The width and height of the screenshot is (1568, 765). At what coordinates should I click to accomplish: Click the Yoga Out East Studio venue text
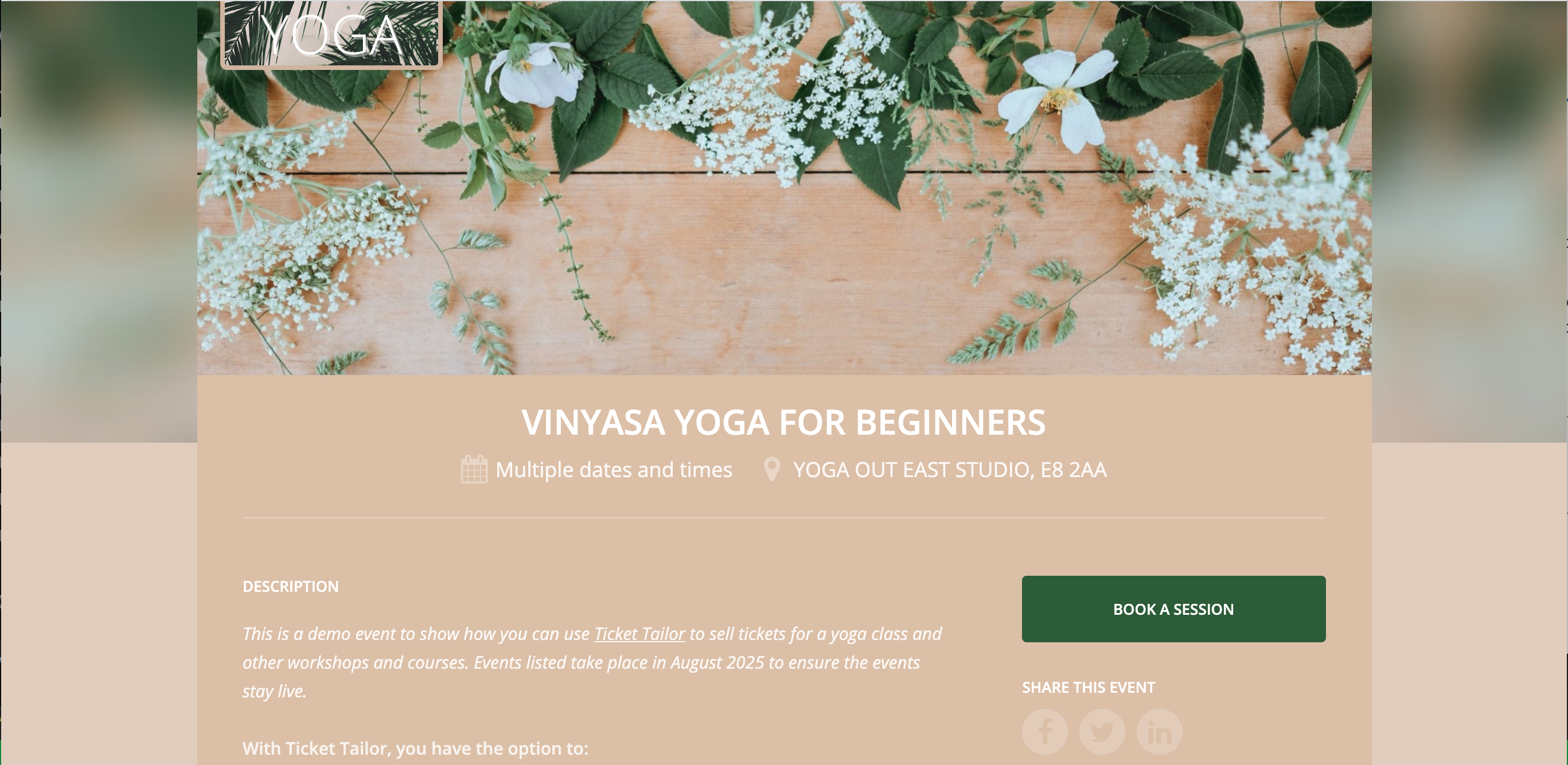[x=950, y=470]
